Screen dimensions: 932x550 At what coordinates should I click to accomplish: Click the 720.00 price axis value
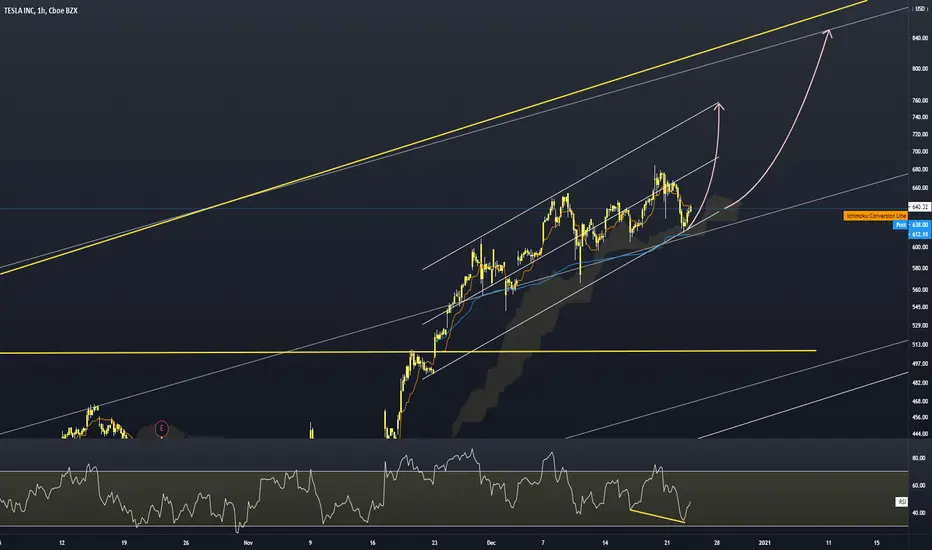tap(920, 134)
